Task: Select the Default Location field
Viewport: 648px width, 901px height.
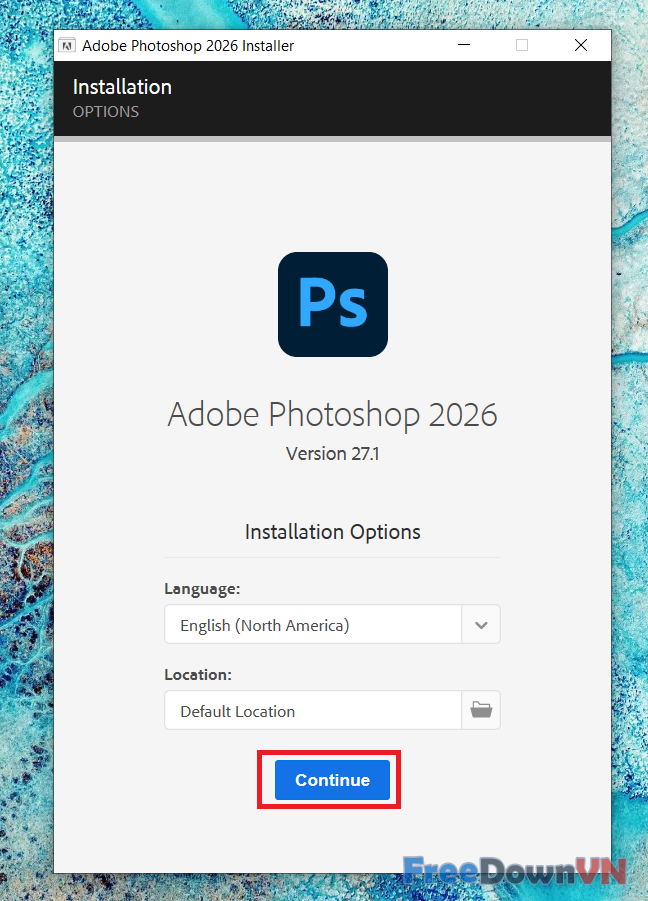Action: (x=312, y=711)
